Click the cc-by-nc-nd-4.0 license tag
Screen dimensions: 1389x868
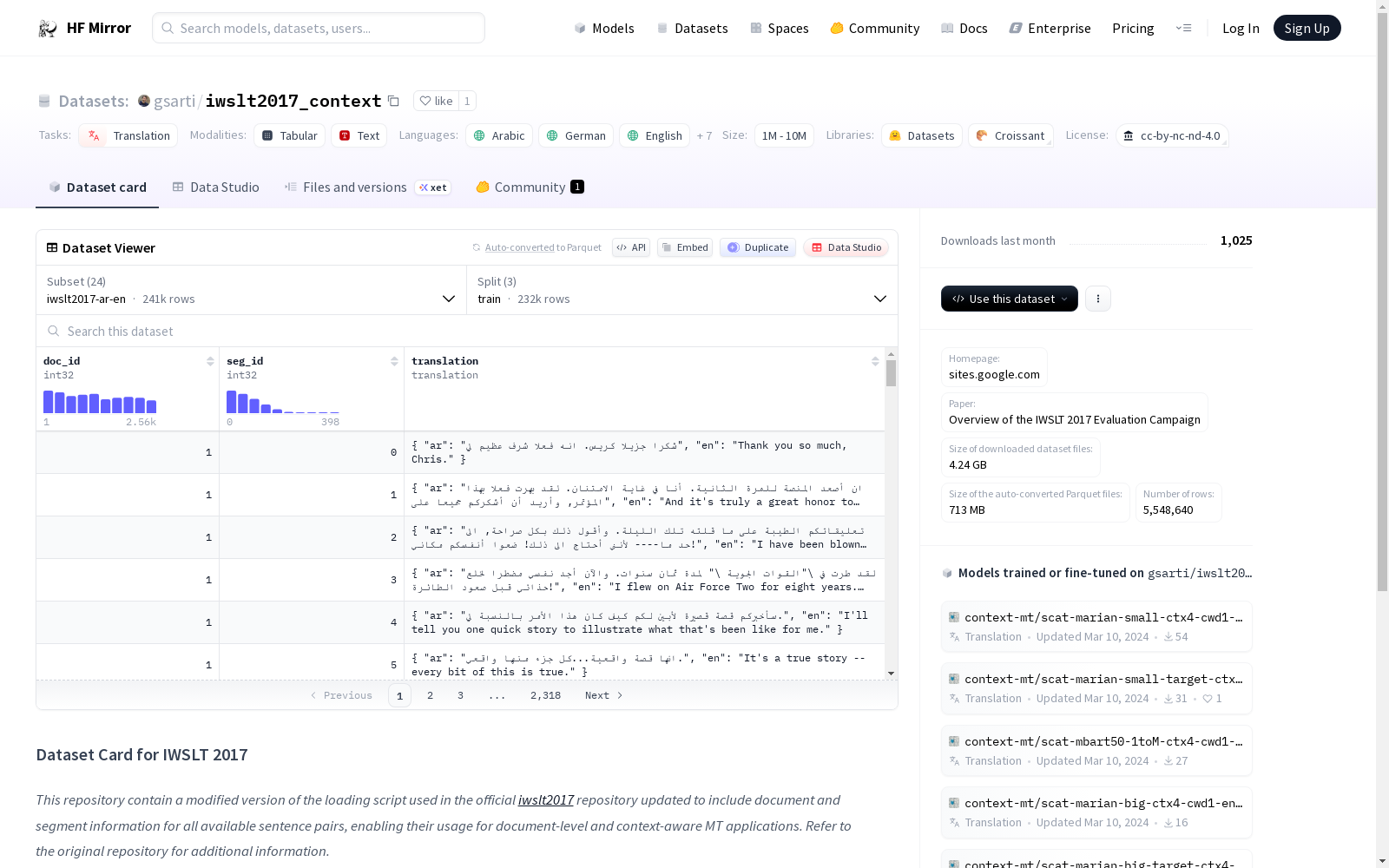point(1172,135)
